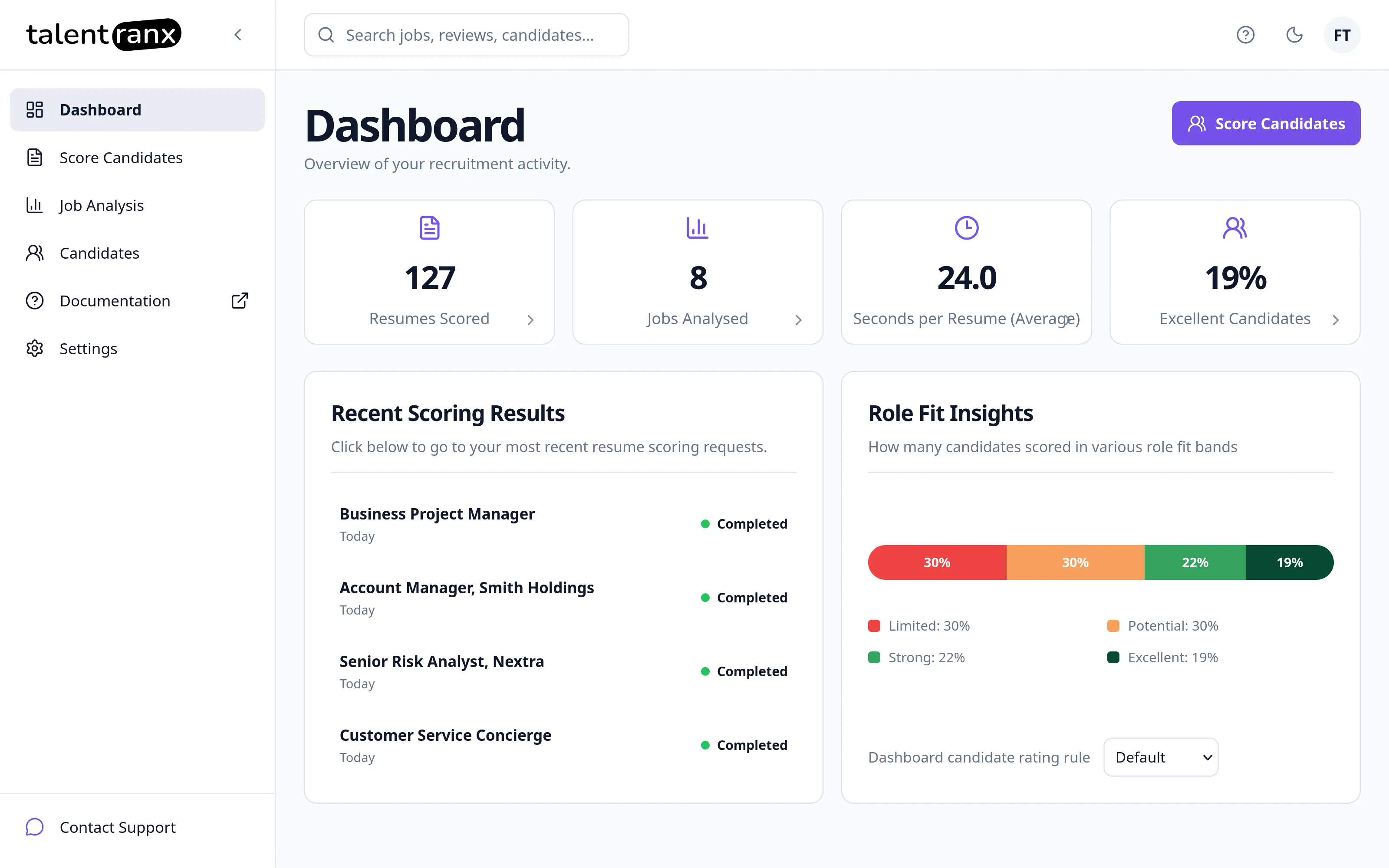The width and height of the screenshot is (1389, 868).
Task: Click the bar chart icon on Jobs Analysed card
Action: [x=698, y=228]
